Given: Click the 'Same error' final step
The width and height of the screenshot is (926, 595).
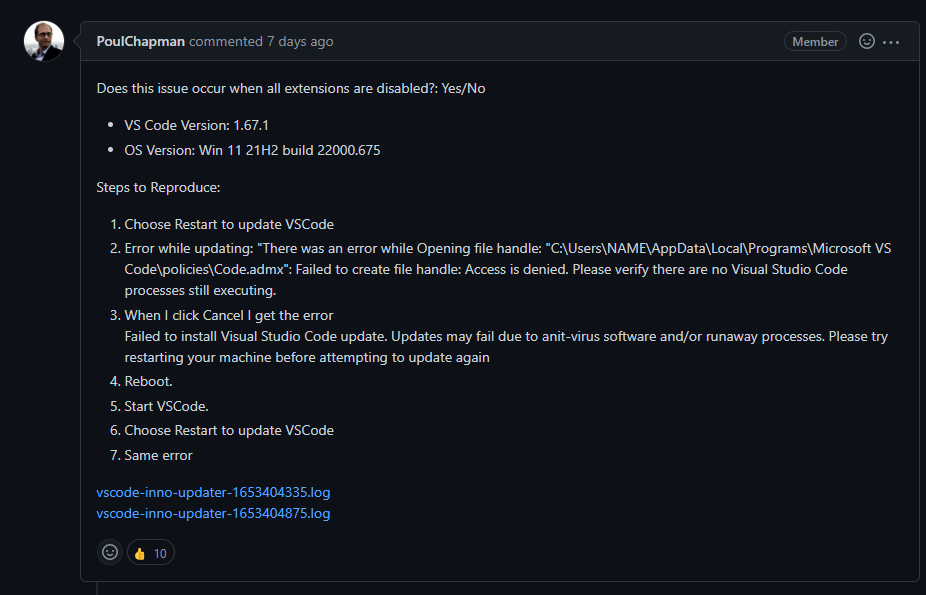Looking at the screenshot, I should tap(158, 455).
